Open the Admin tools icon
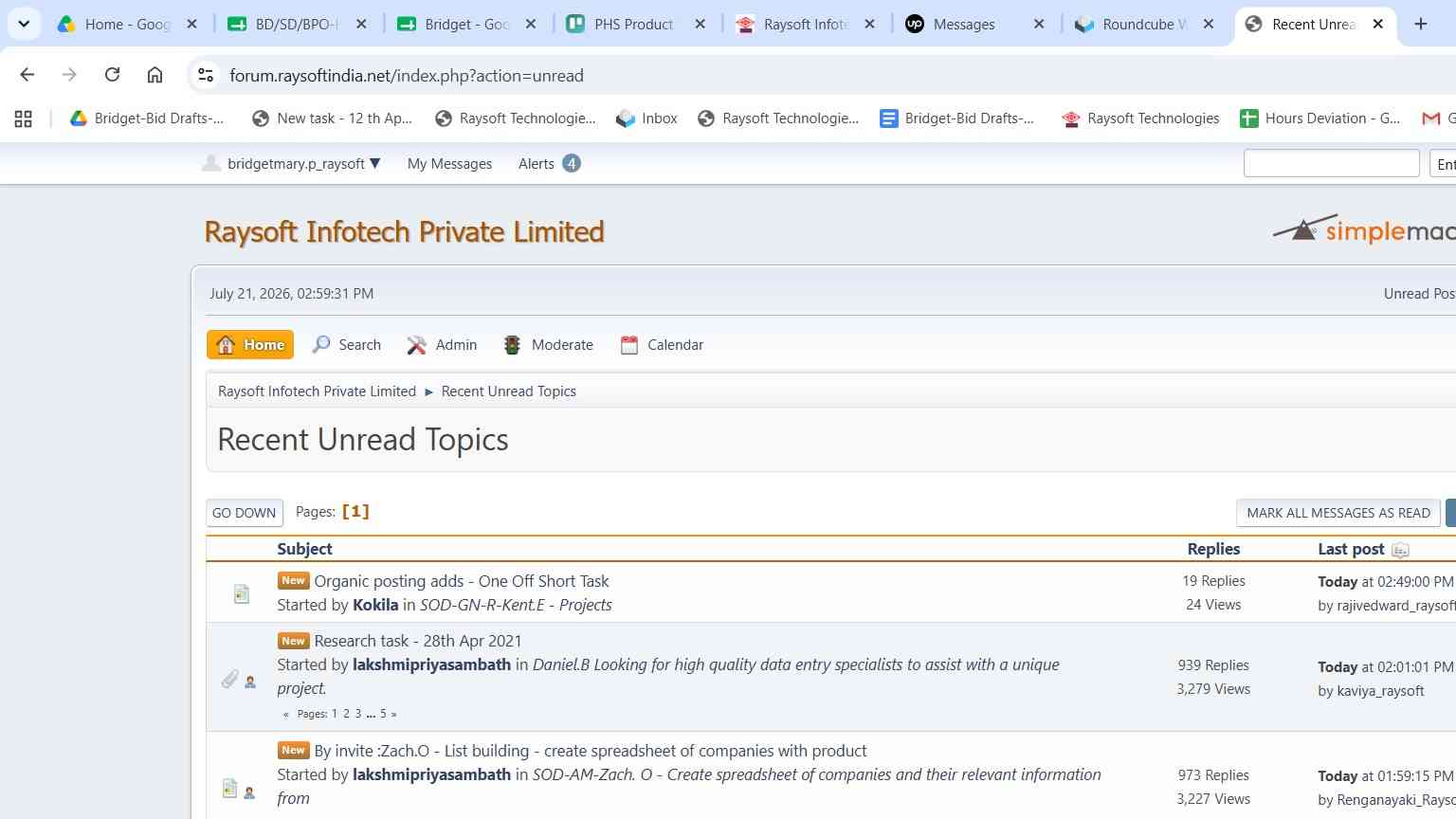This screenshot has width=1456, height=819. coord(416,345)
